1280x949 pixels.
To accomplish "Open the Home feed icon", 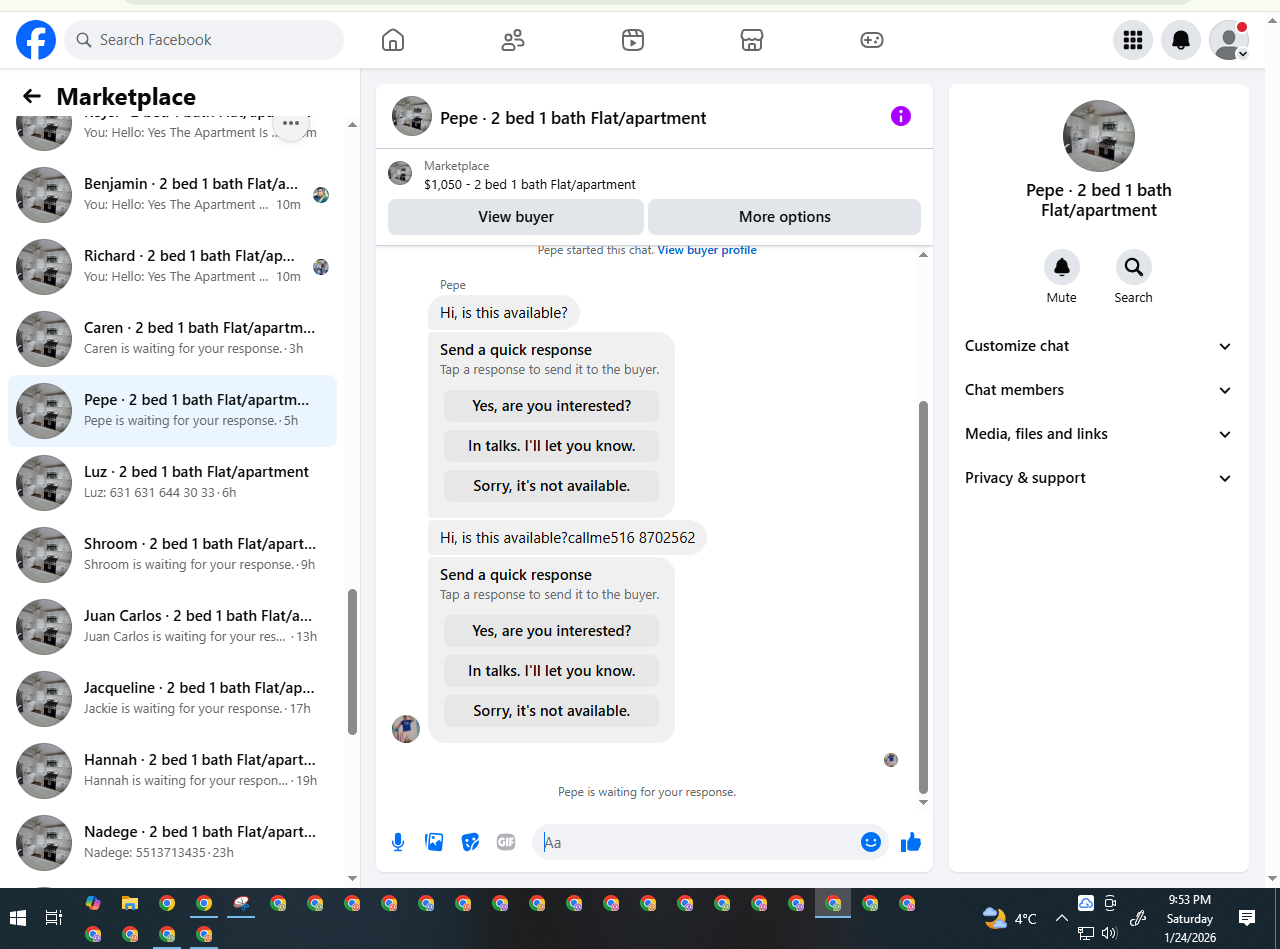I will (x=393, y=40).
